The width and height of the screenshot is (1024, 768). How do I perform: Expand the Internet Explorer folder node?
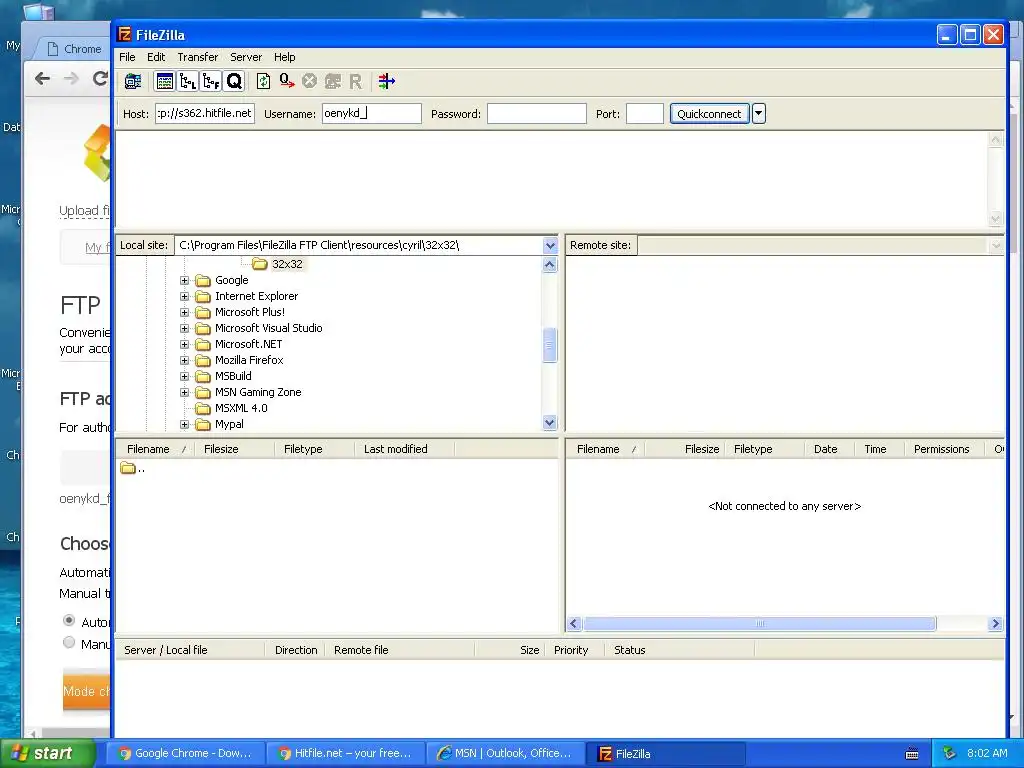[185, 296]
